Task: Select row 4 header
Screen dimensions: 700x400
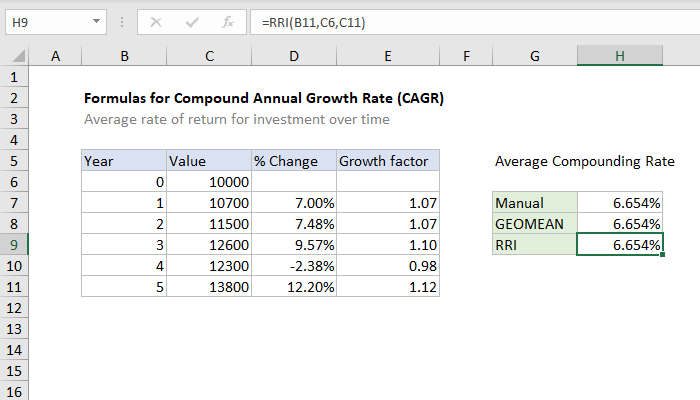Action: (x=14, y=140)
